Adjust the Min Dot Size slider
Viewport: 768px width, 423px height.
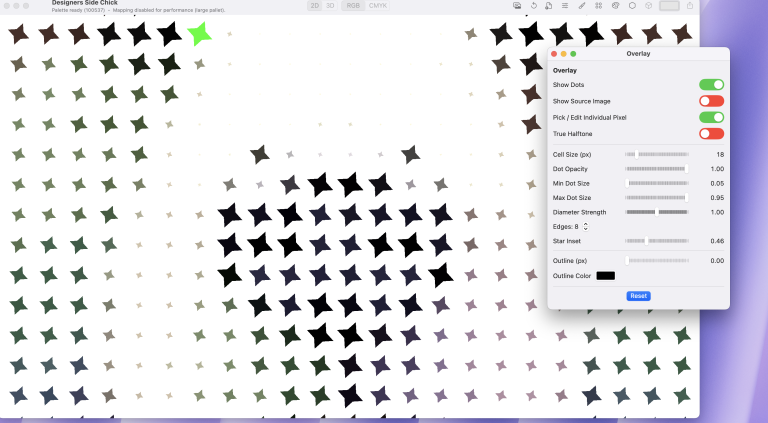(657, 183)
